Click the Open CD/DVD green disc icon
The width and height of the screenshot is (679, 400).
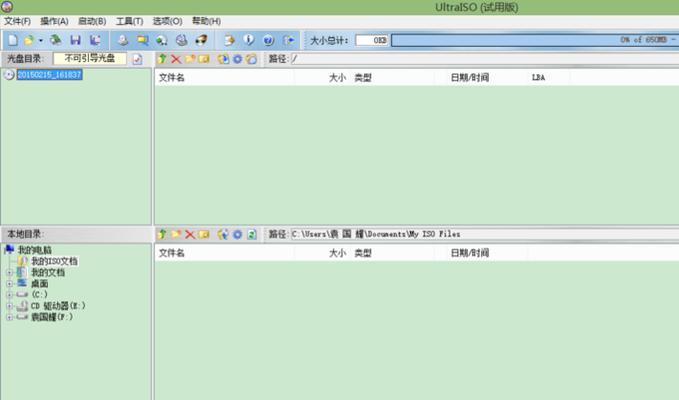point(55,40)
